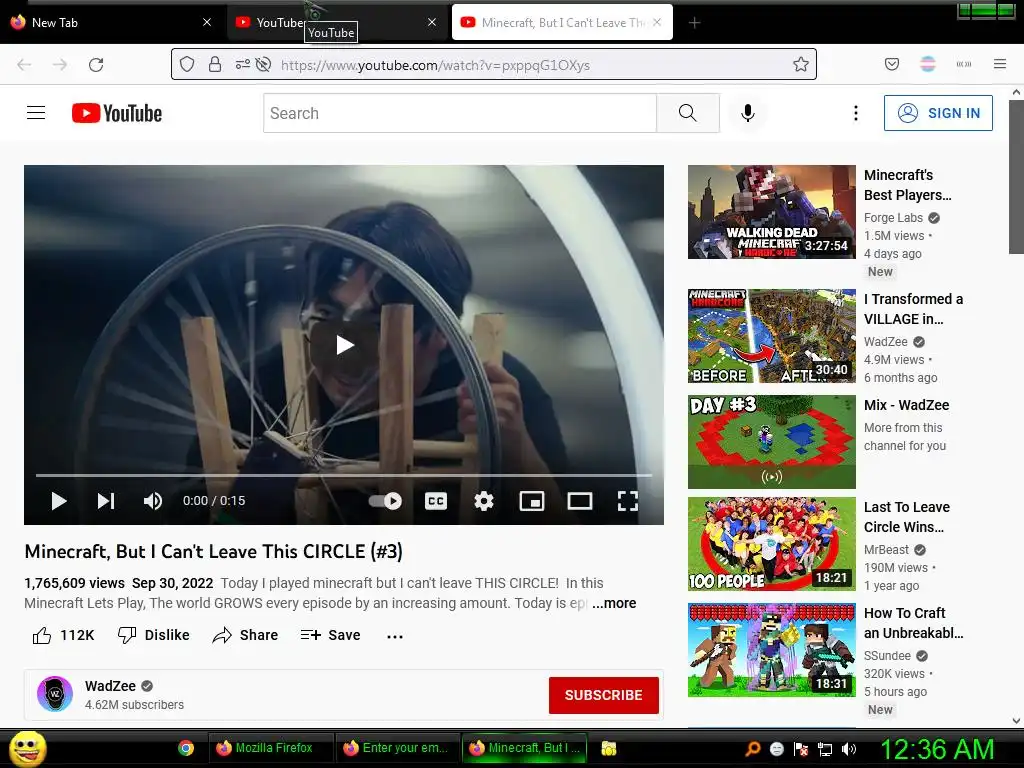
Task: Open taskbar clock 12:36 AM
Action: (x=937, y=749)
